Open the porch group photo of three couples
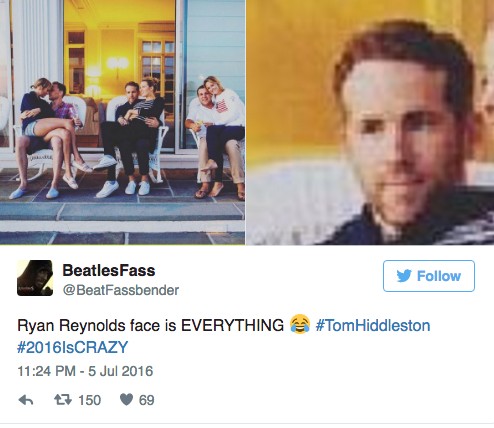The height and width of the screenshot is (428, 494). tap(122, 122)
